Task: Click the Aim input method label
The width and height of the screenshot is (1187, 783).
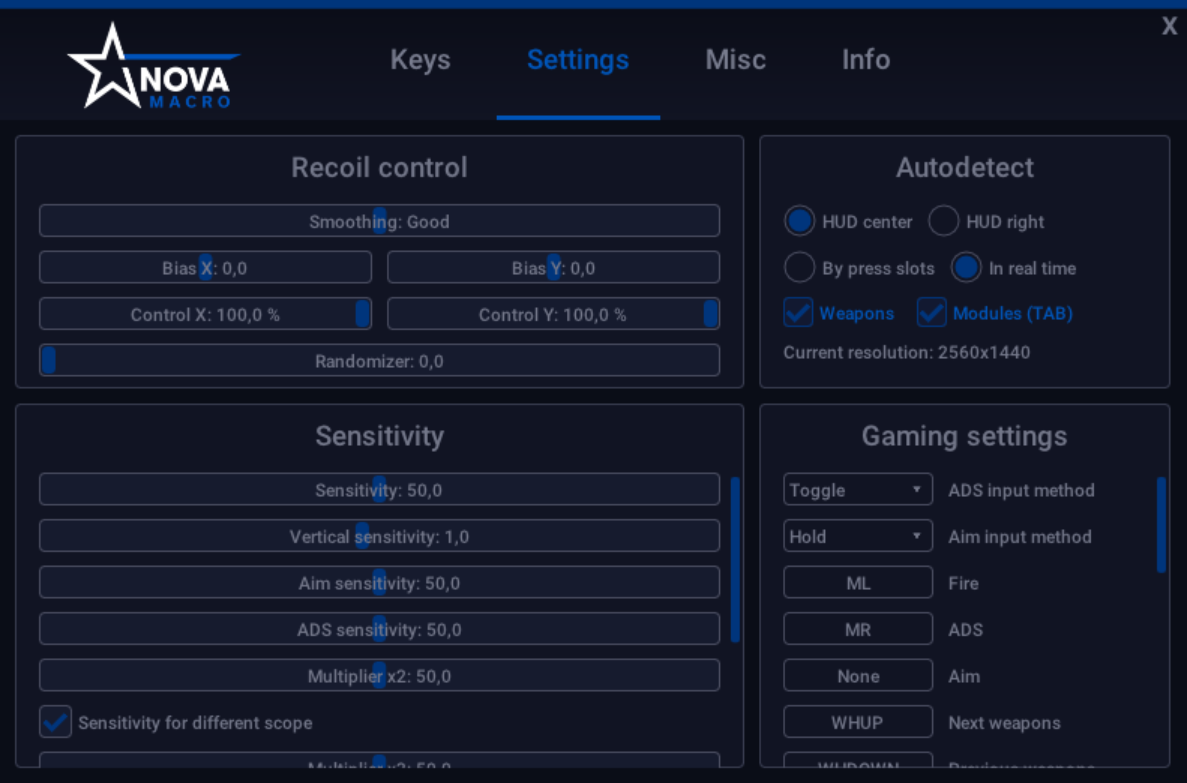Action: pos(1020,537)
